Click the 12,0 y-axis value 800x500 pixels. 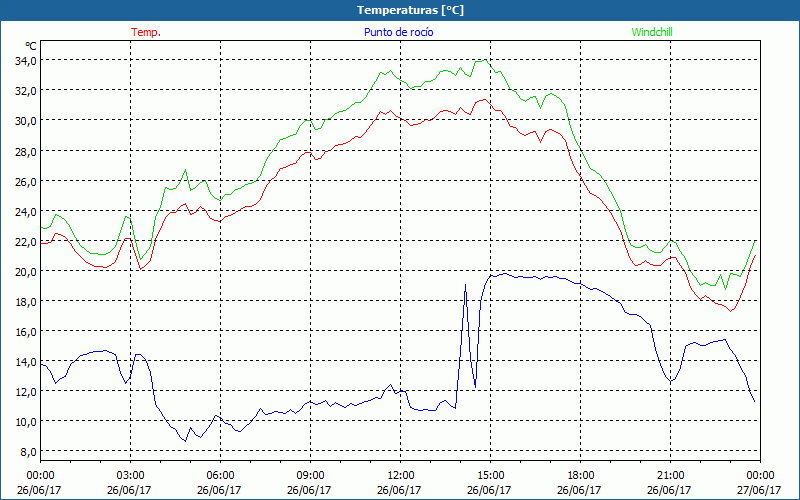point(26,392)
